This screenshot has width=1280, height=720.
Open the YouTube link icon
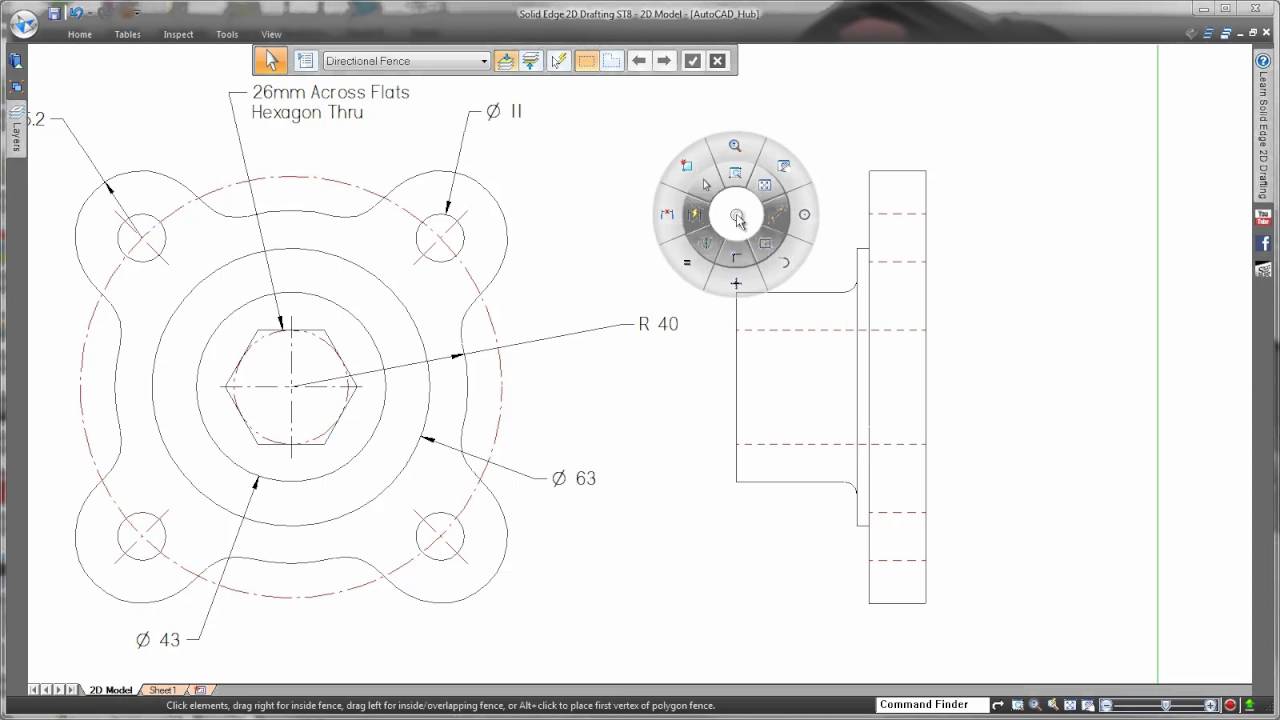click(x=1263, y=217)
